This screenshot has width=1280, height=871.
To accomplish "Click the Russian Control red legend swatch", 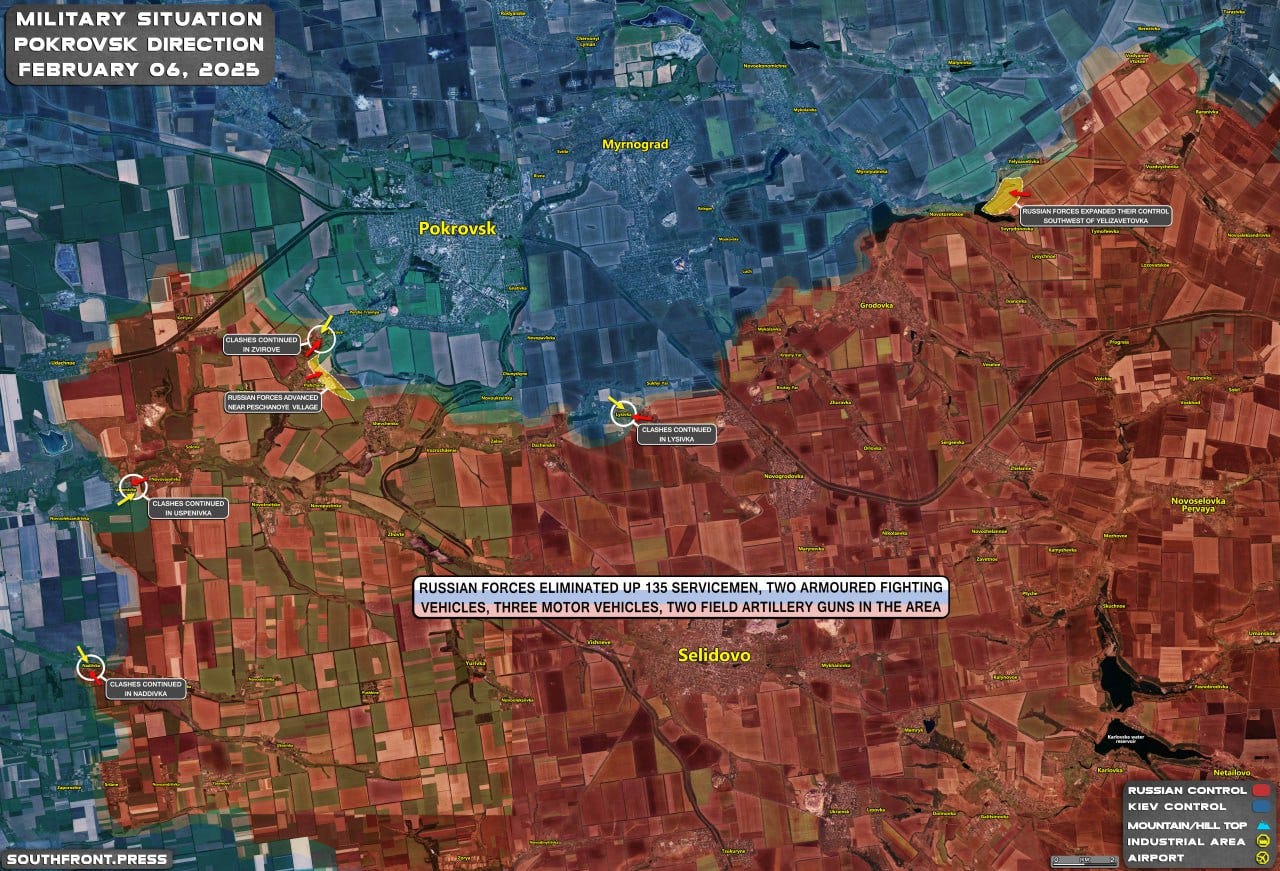I will (x=1264, y=790).
